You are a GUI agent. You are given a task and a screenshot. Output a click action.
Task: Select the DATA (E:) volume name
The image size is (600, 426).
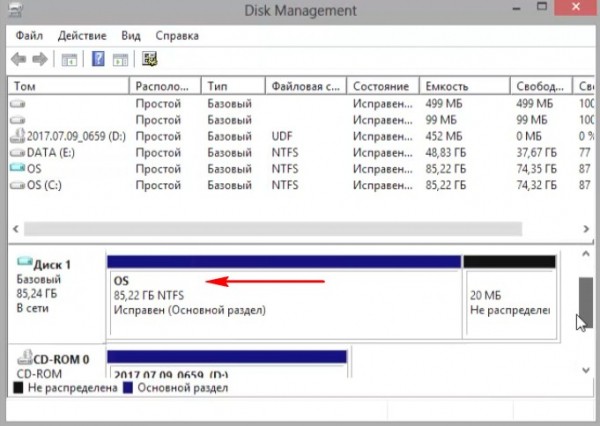51,153
